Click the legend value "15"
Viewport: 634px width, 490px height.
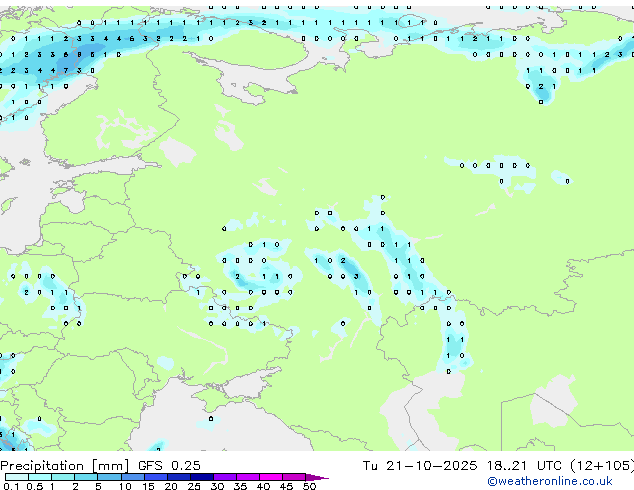point(148,486)
